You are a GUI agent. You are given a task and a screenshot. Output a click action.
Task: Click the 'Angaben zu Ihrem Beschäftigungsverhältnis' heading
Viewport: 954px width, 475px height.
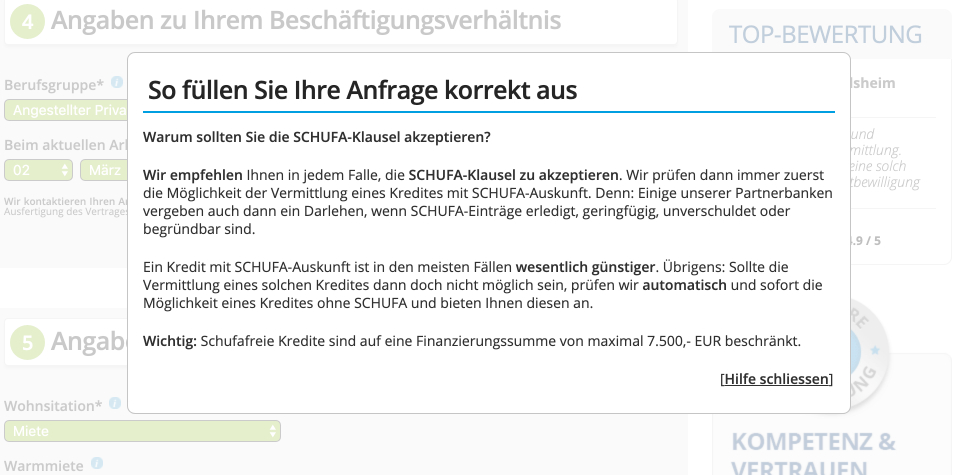[x=306, y=20]
